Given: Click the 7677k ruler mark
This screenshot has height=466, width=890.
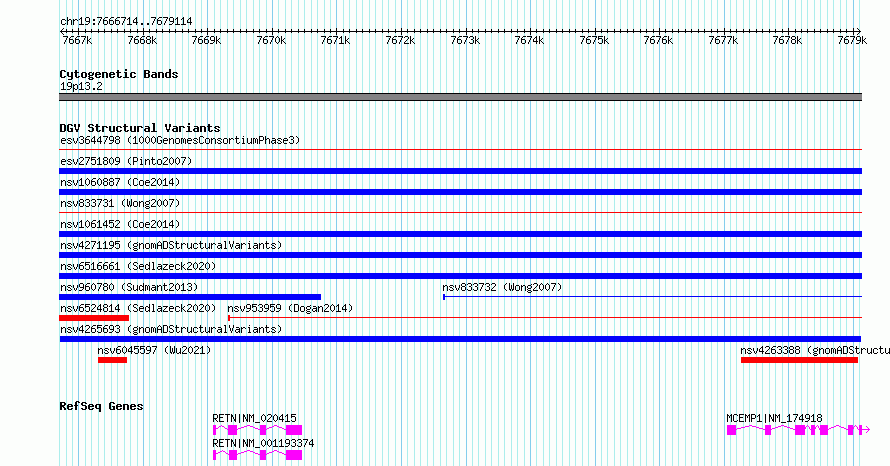Looking at the screenshot, I should pyautogui.click(x=723, y=40).
